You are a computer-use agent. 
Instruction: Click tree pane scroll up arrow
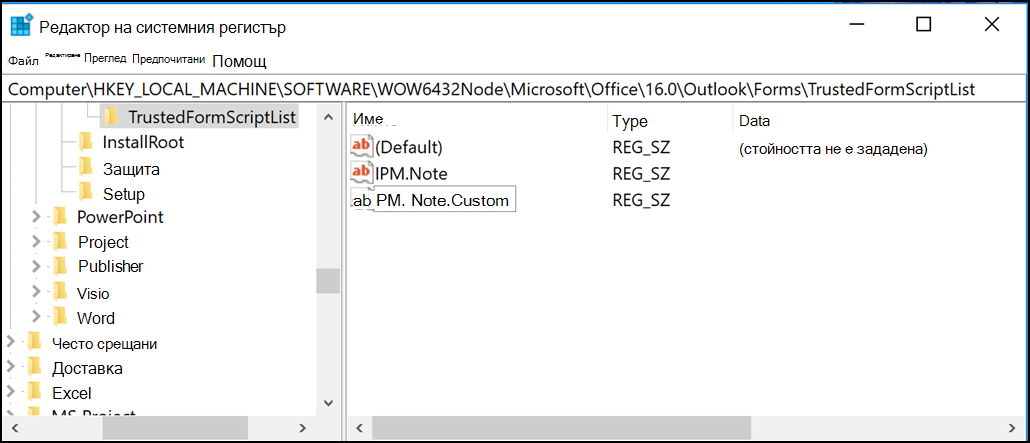pyautogui.click(x=328, y=117)
